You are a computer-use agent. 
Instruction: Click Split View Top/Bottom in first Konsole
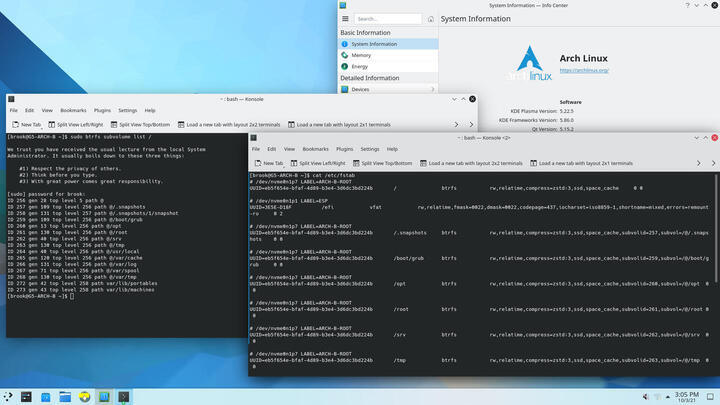140,125
